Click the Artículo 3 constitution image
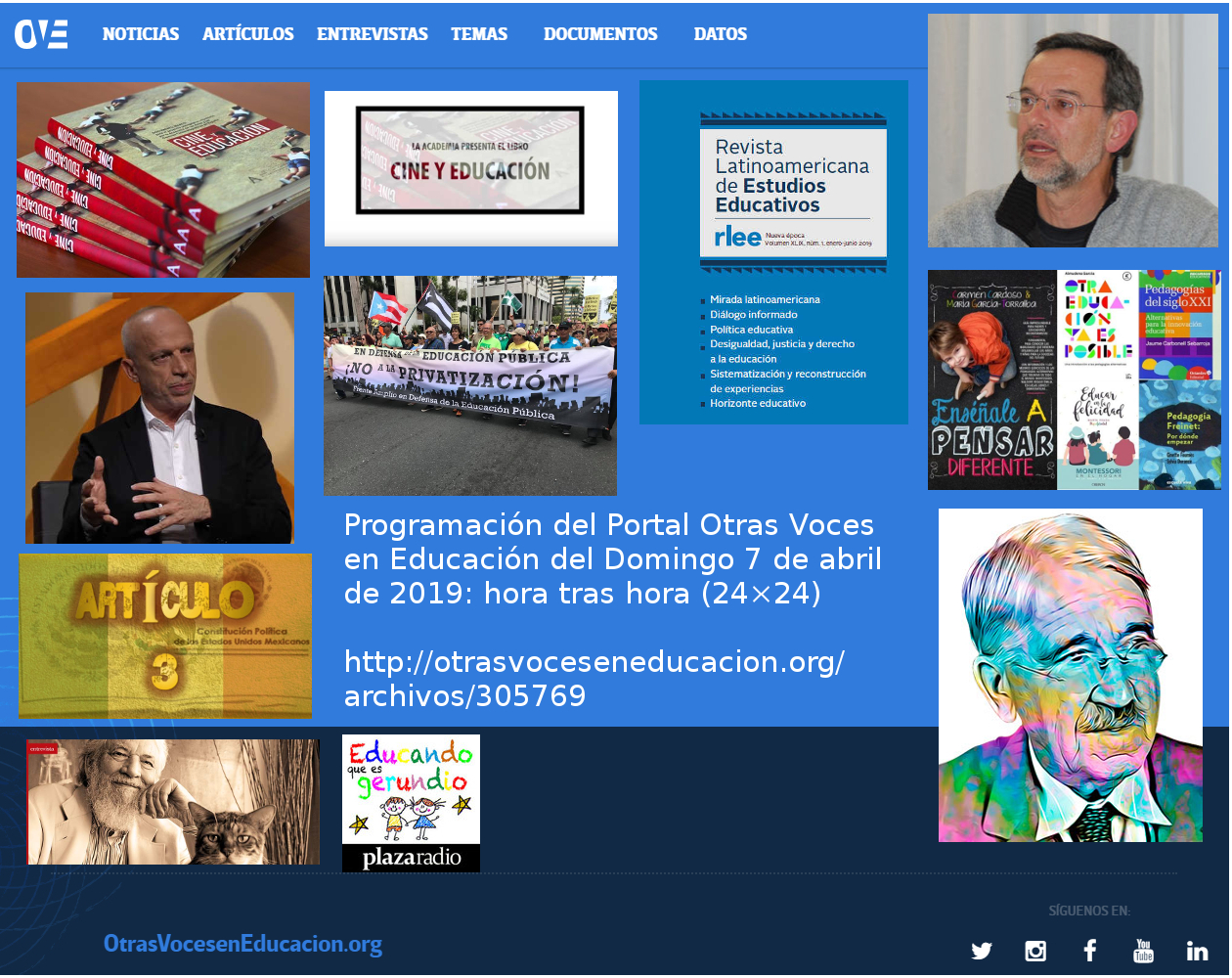The image size is (1232, 978). coord(165,636)
